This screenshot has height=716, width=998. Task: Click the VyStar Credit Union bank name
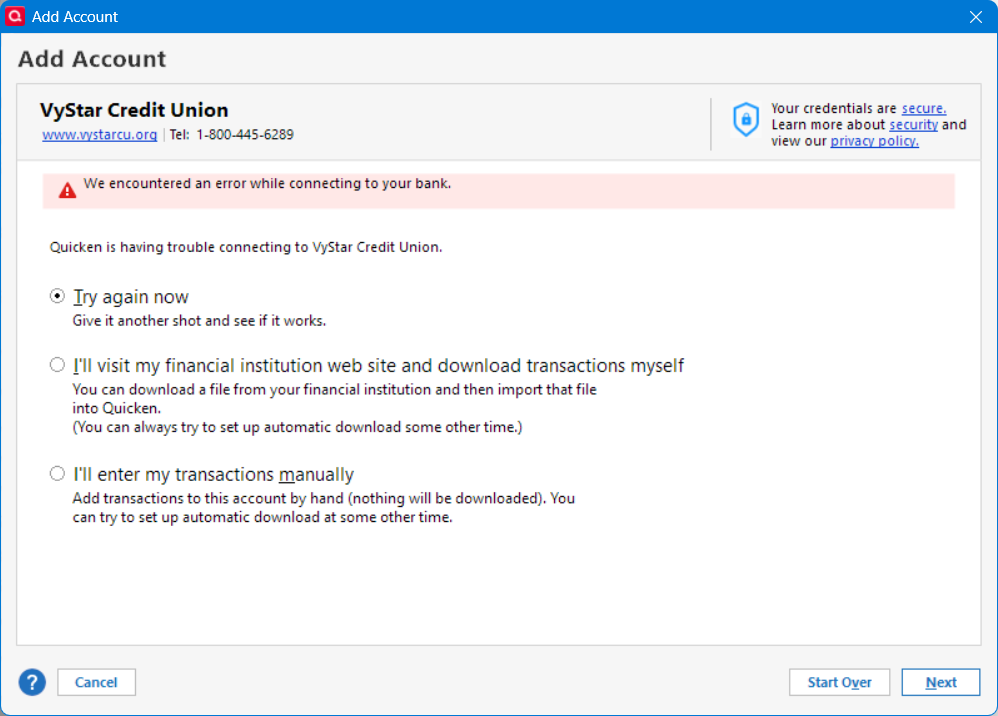[134, 110]
